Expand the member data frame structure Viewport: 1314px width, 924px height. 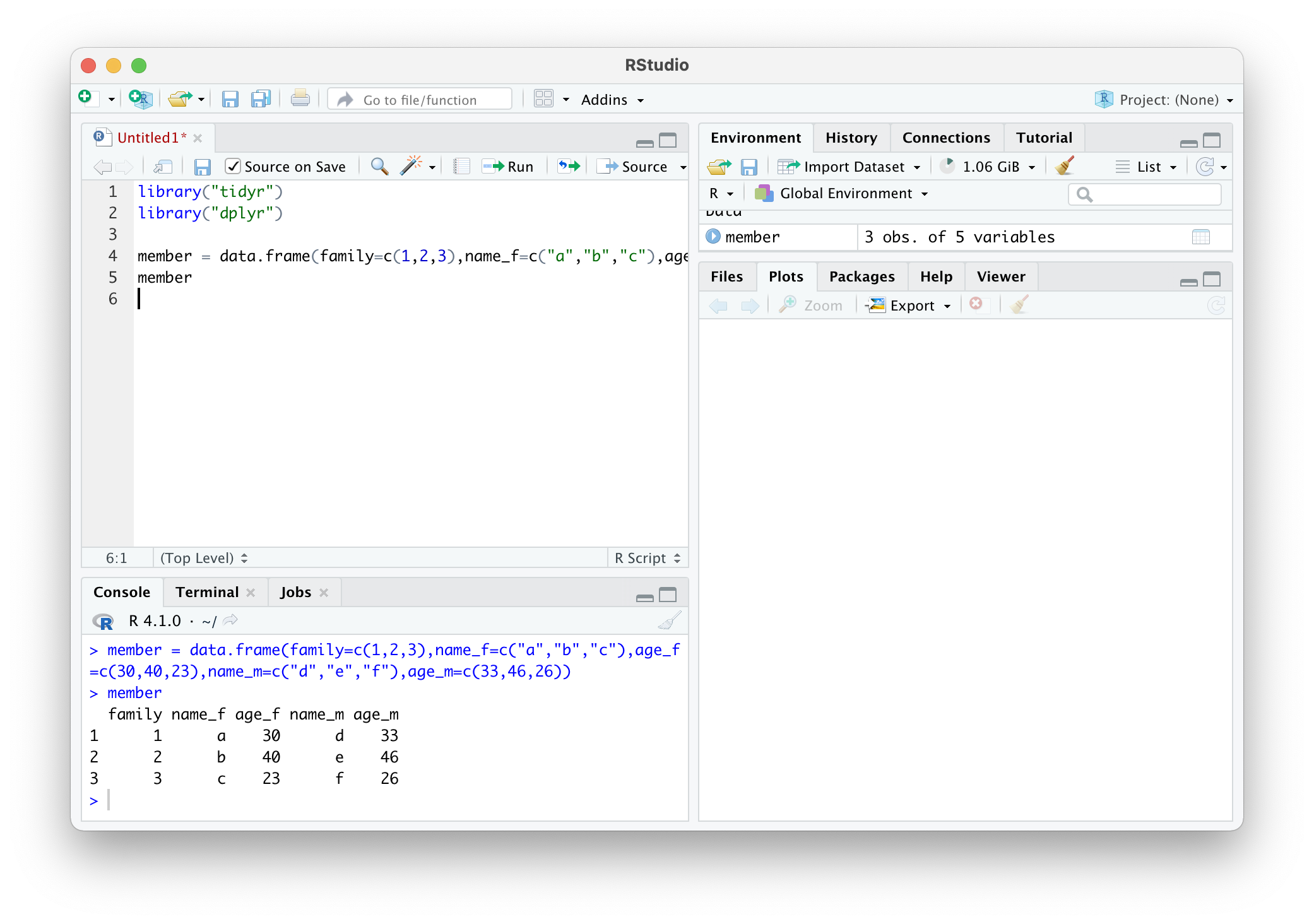coord(713,237)
